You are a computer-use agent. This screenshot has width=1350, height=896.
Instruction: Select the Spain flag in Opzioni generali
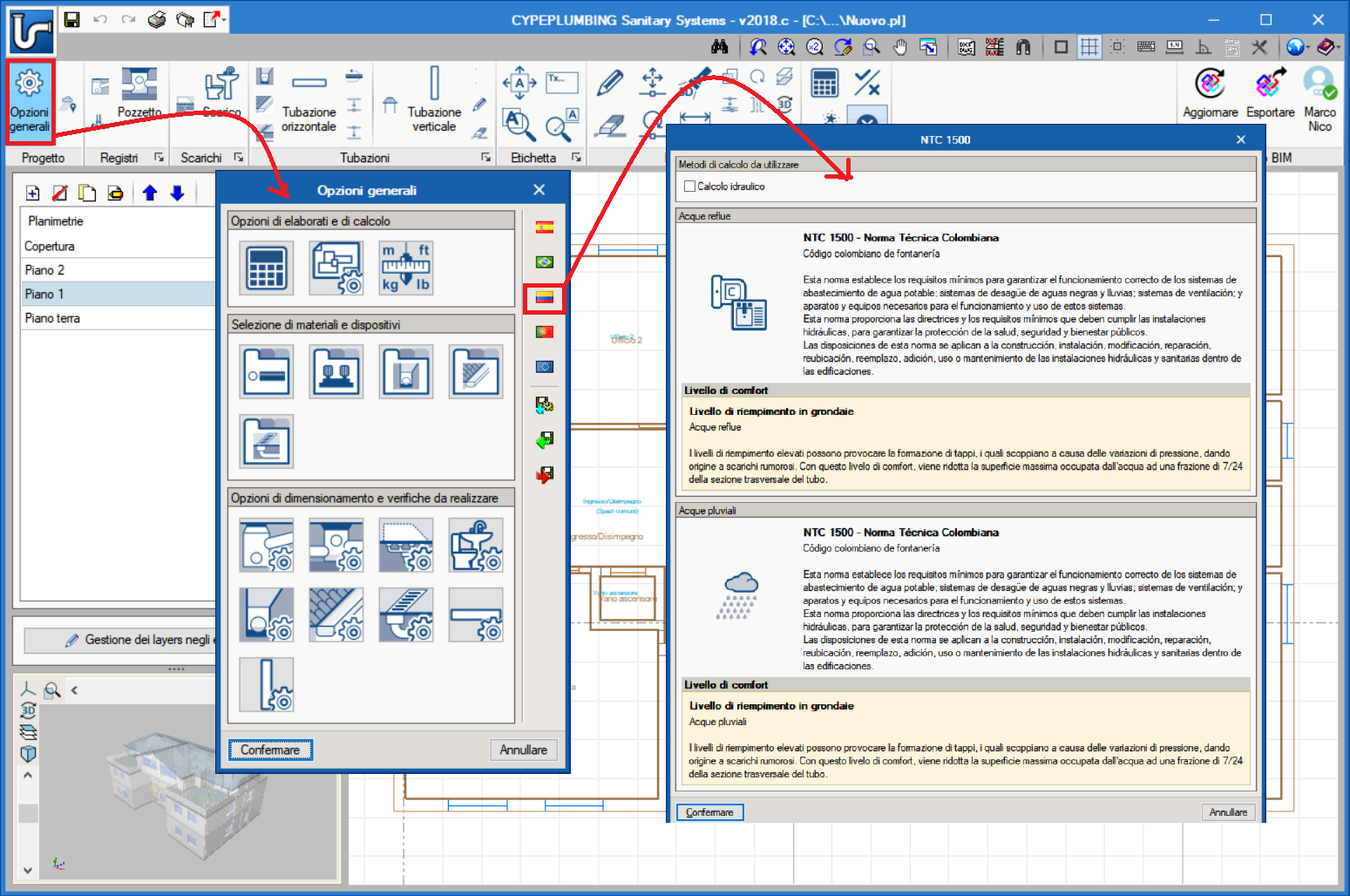coord(545,227)
